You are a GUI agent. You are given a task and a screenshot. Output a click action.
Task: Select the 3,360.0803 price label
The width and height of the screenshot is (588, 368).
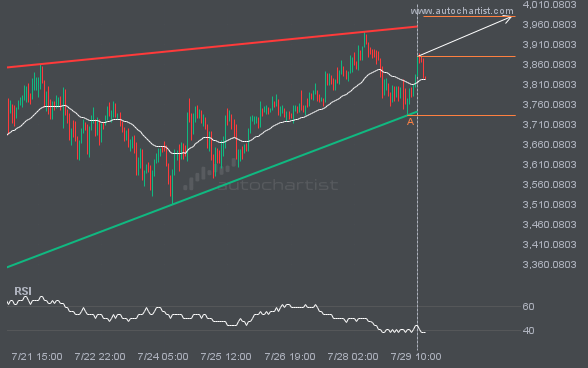tap(549, 264)
